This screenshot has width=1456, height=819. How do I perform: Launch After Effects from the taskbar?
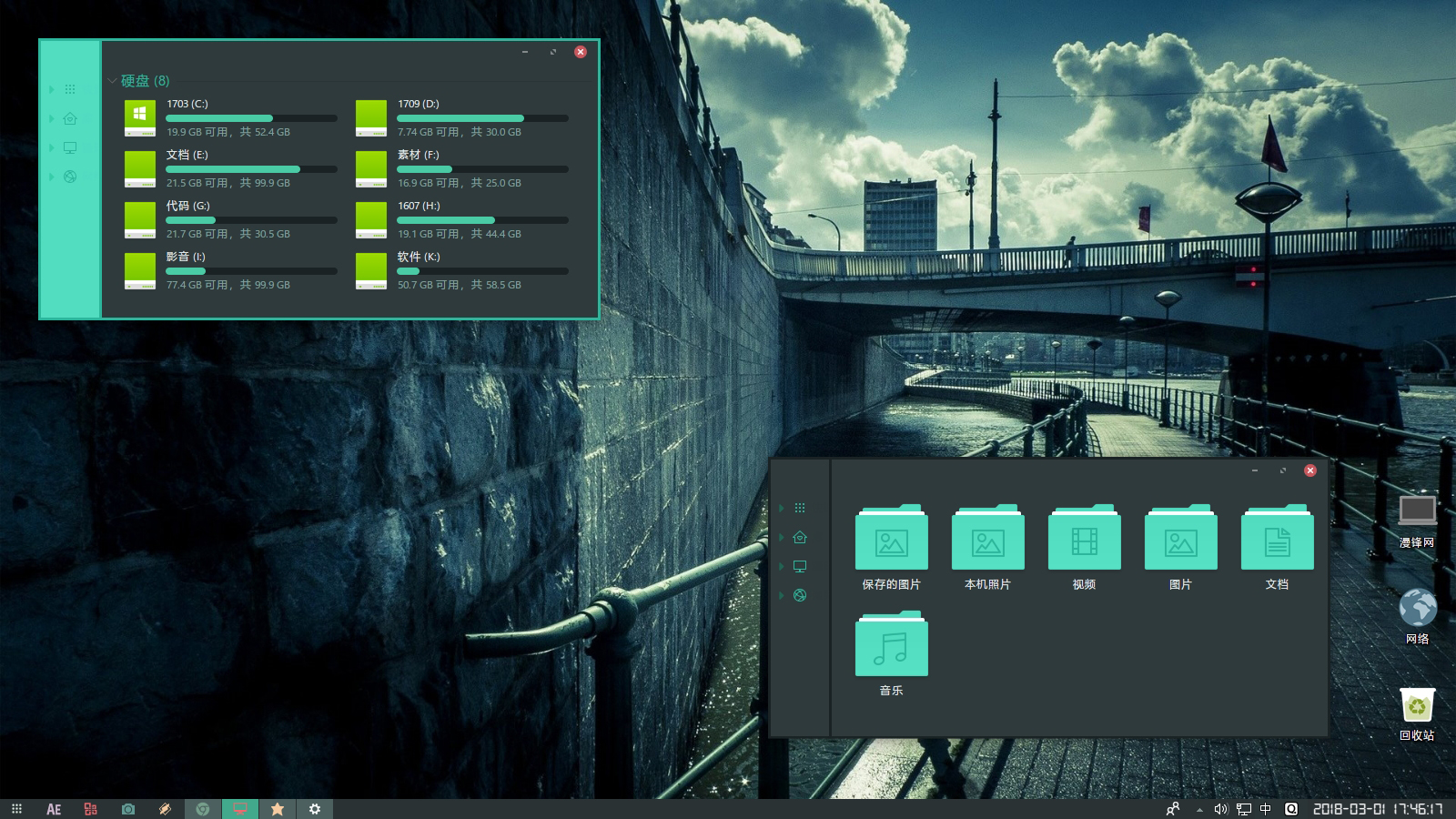54,809
